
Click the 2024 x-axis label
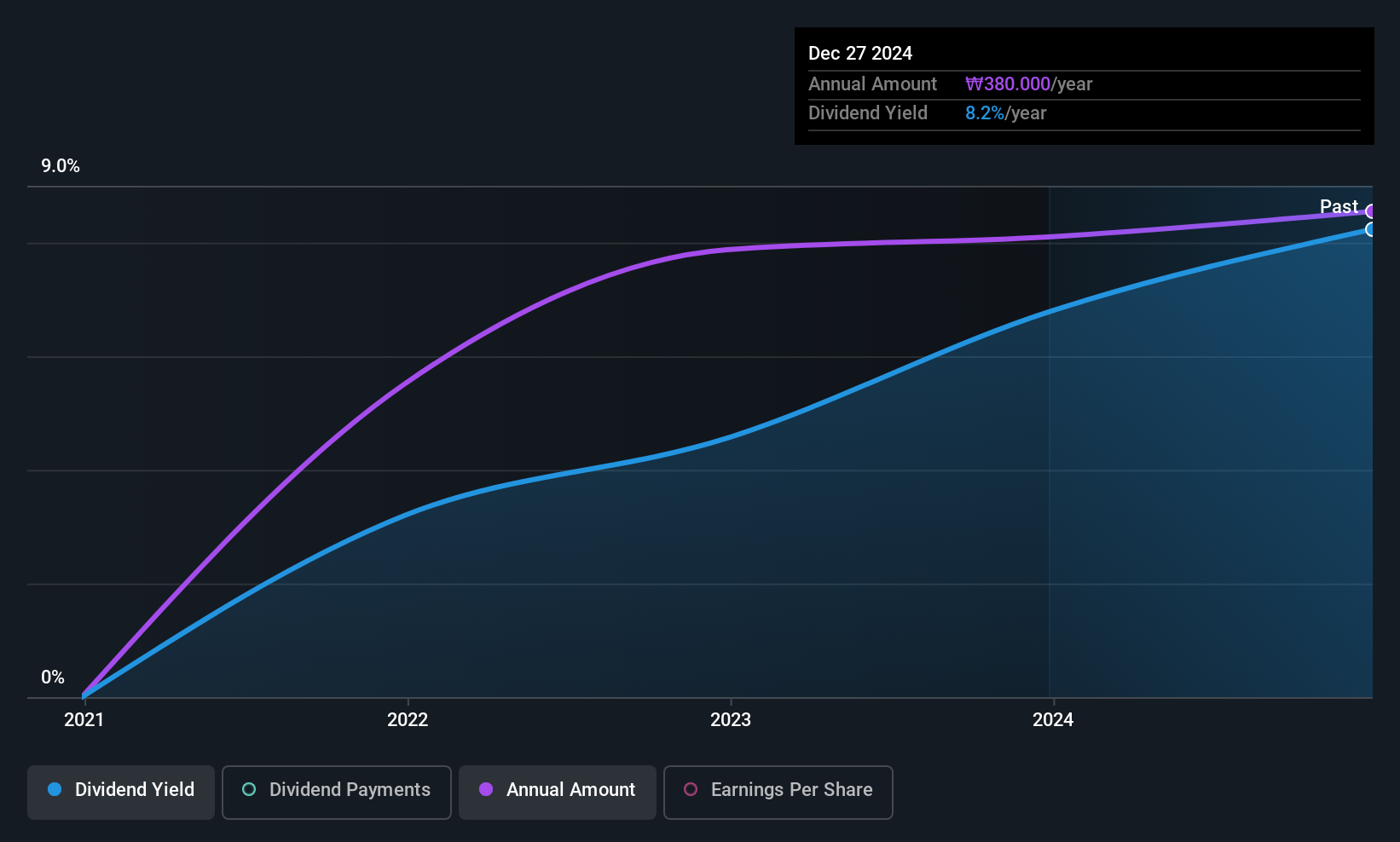click(x=1053, y=720)
